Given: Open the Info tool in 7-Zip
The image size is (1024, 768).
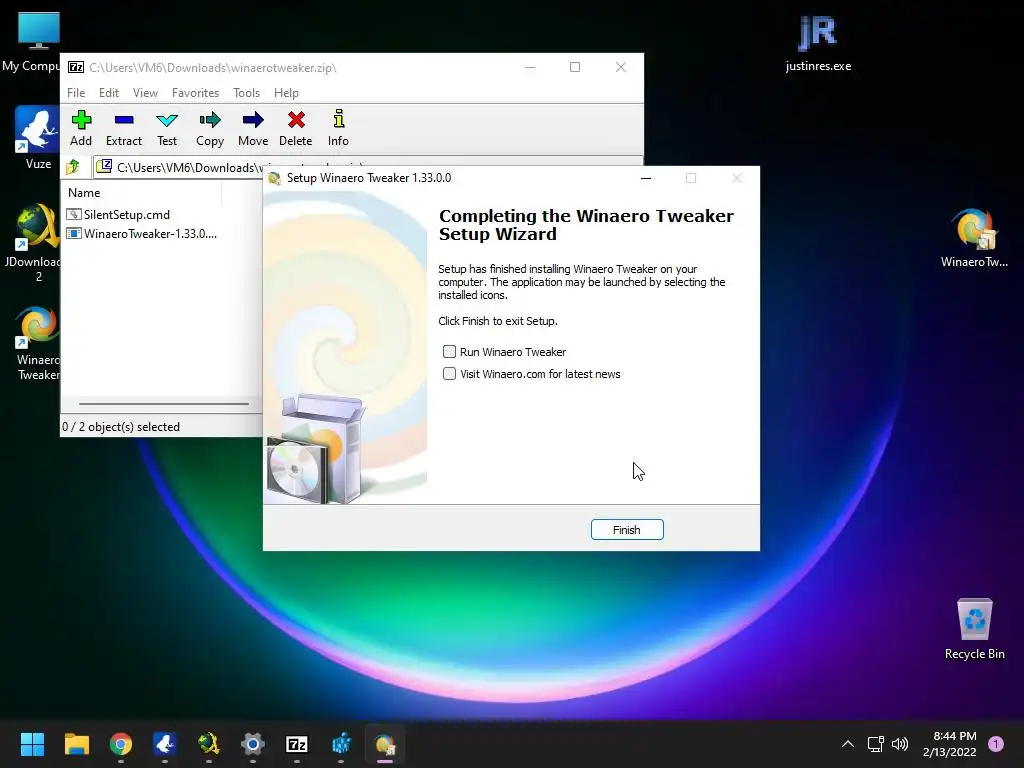Looking at the screenshot, I should 338,129.
